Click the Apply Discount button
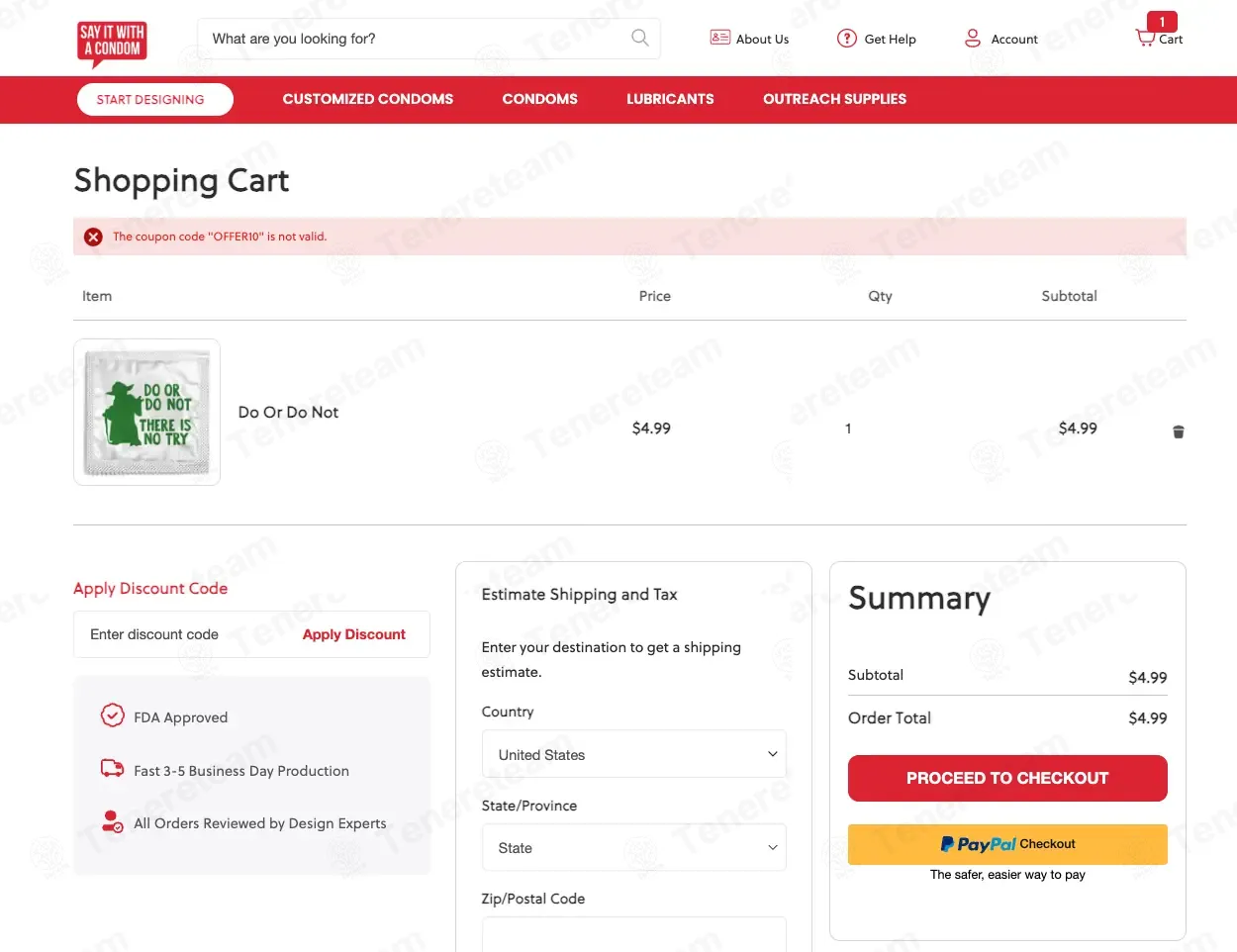Image resolution: width=1237 pixels, height=952 pixels. (x=353, y=634)
